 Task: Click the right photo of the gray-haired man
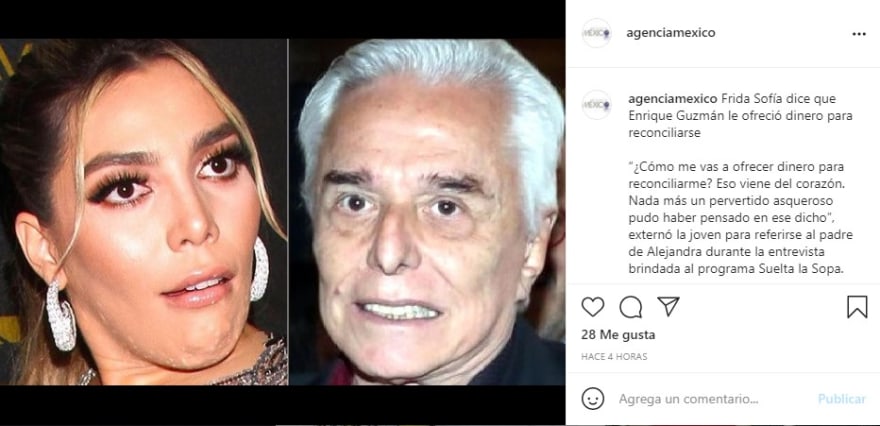coord(427,212)
